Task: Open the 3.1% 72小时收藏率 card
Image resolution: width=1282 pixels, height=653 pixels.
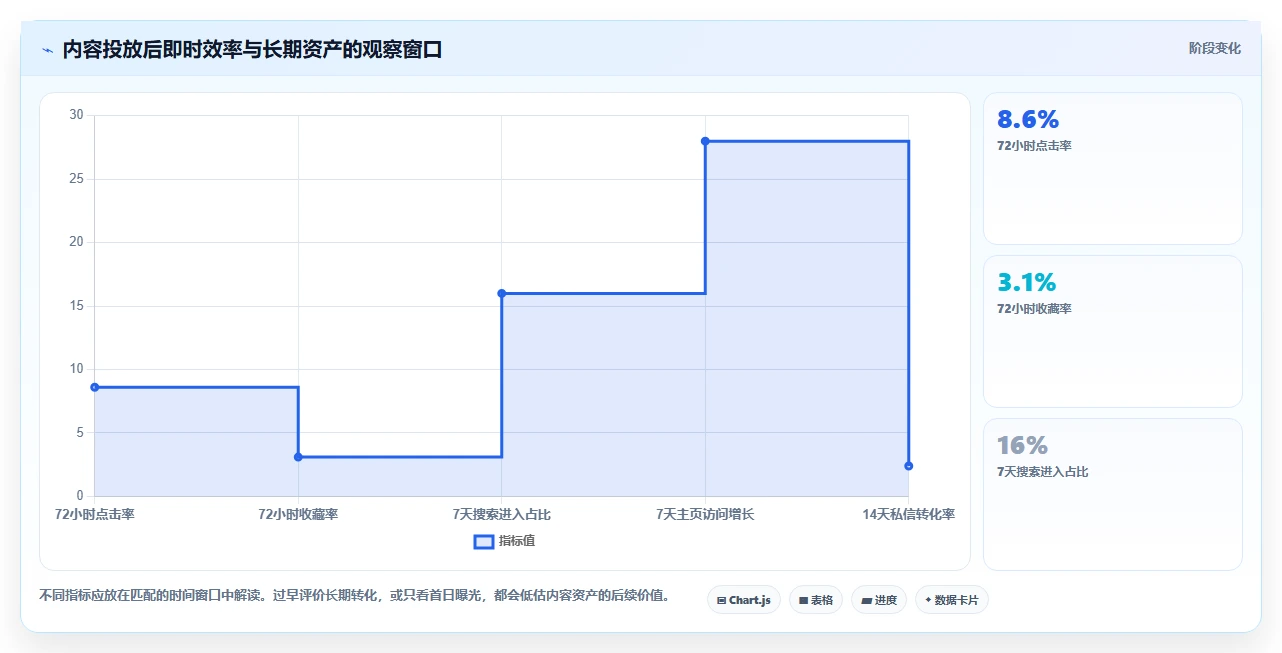Action: point(1113,332)
